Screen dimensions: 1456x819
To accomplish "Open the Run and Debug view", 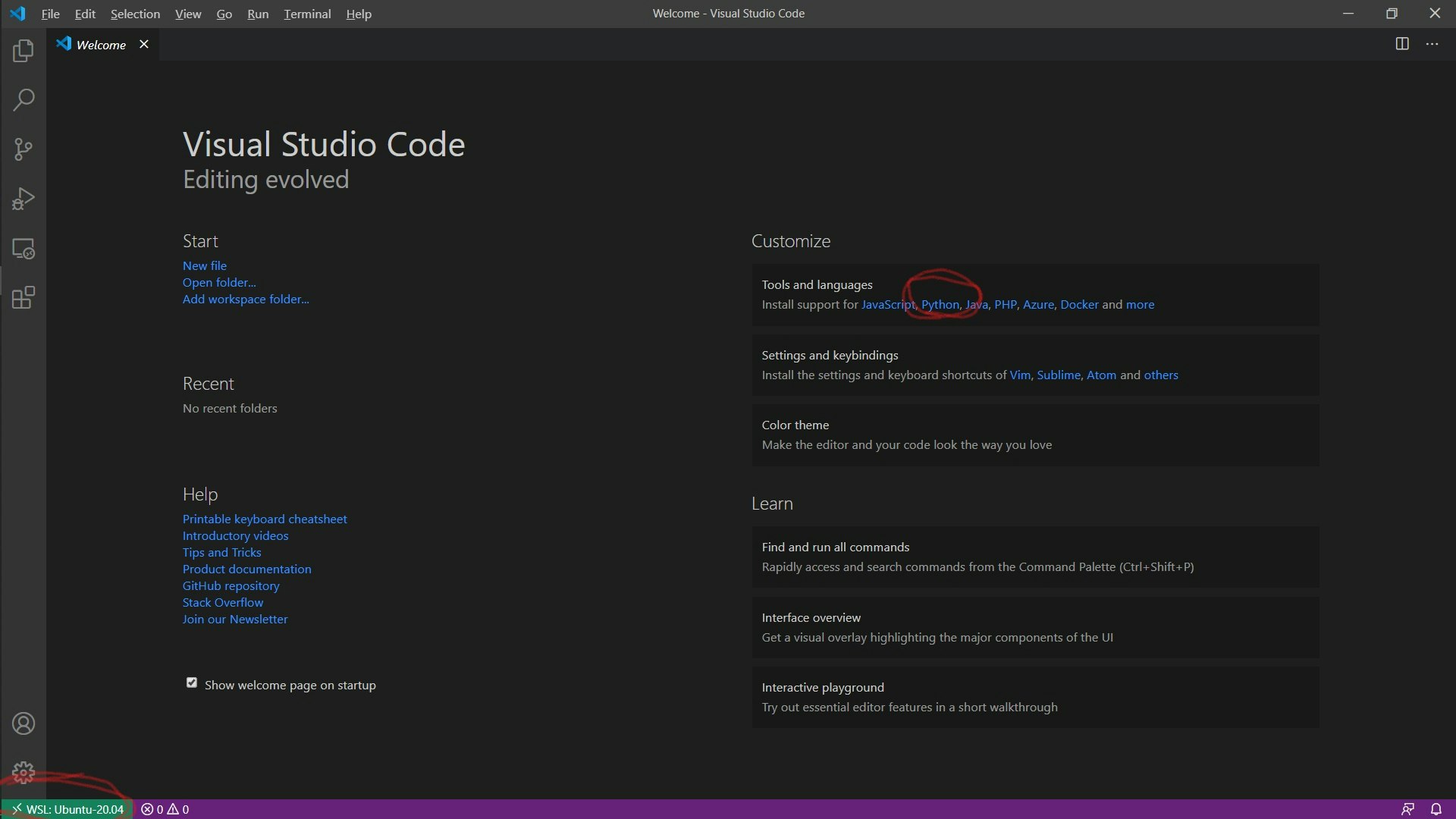I will tap(24, 199).
